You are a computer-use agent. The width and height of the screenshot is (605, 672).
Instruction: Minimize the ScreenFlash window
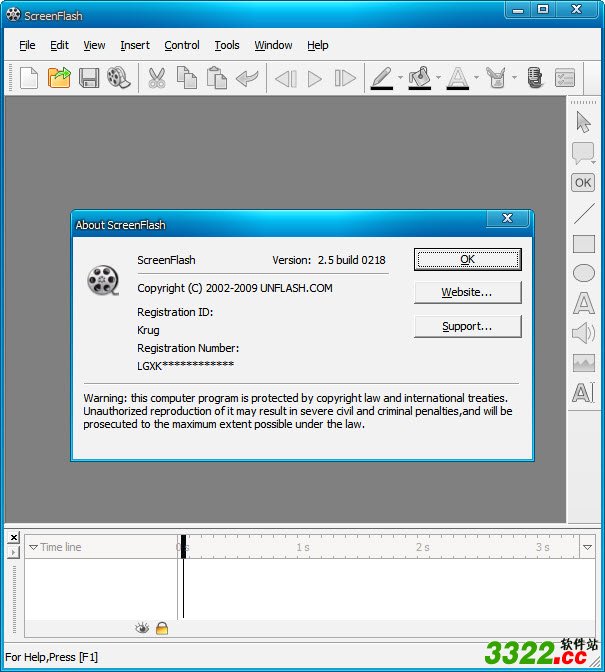click(518, 9)
